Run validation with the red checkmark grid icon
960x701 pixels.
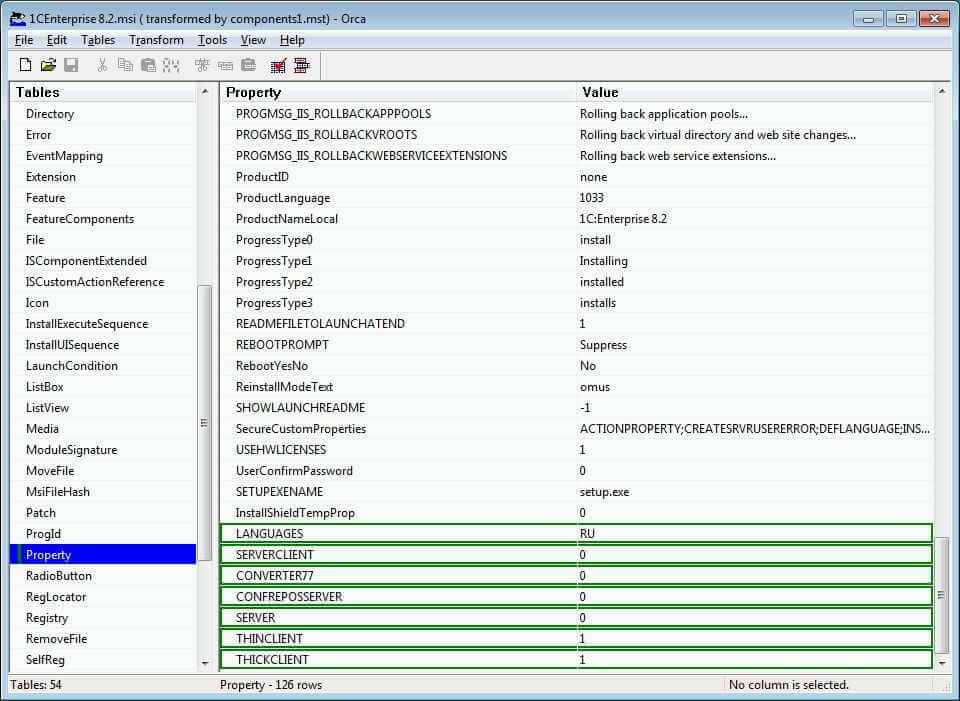click(279, 65)
